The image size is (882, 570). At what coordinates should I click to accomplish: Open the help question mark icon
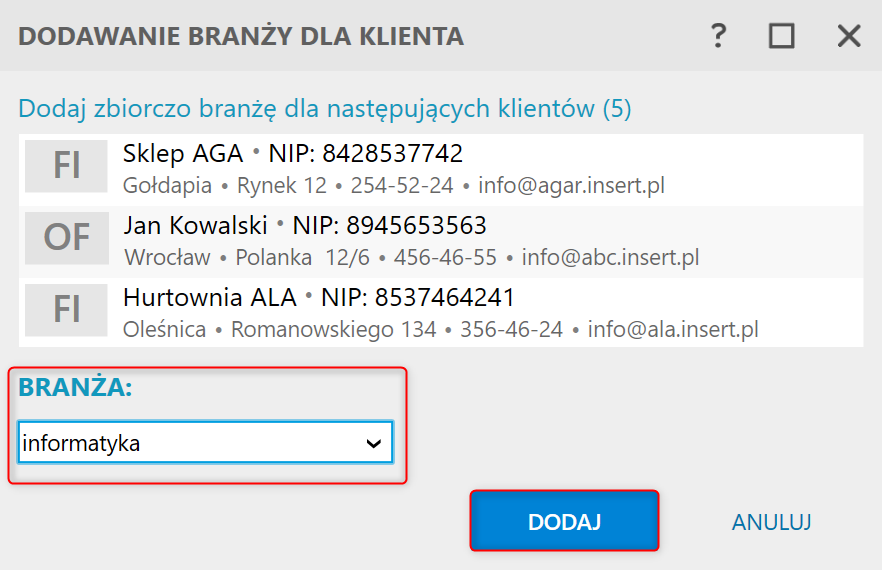click(x=718, y=36)
